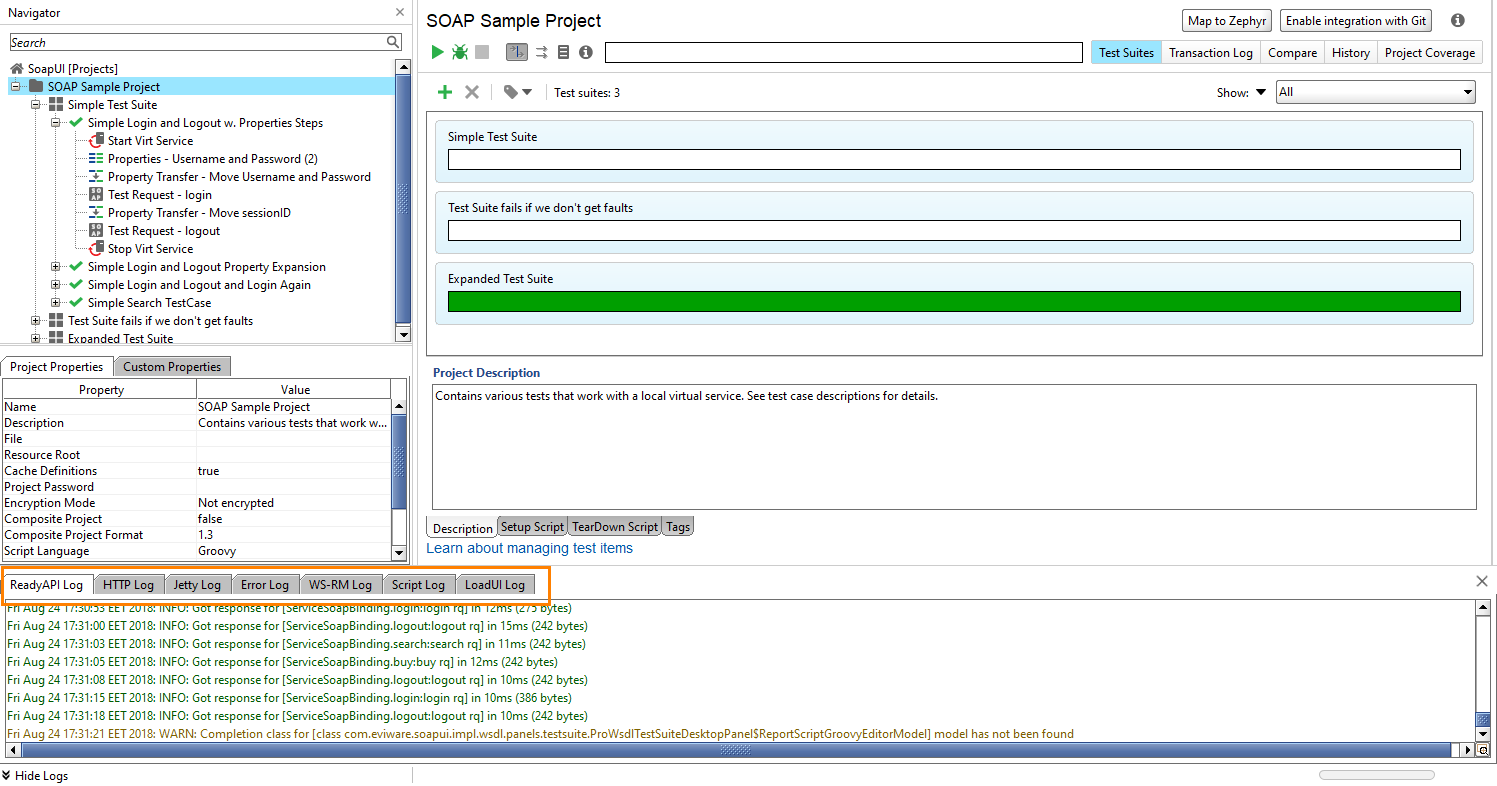The height and width of the screenshot is (786, 1497).
Task: Open the tag filter dropdown
Action: (518, 92)
